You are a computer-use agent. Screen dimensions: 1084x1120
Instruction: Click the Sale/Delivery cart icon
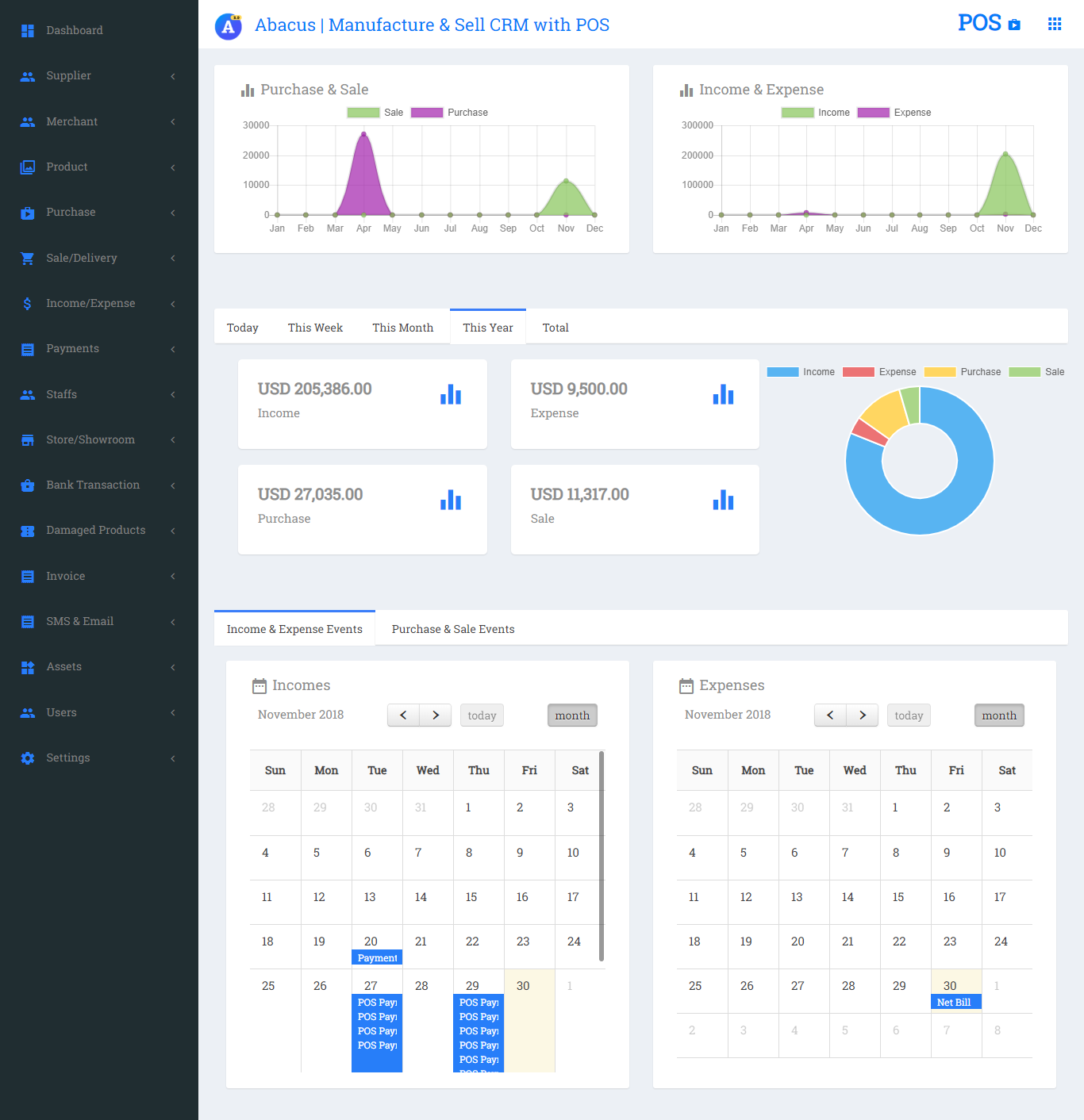click(x=28, y=259)
